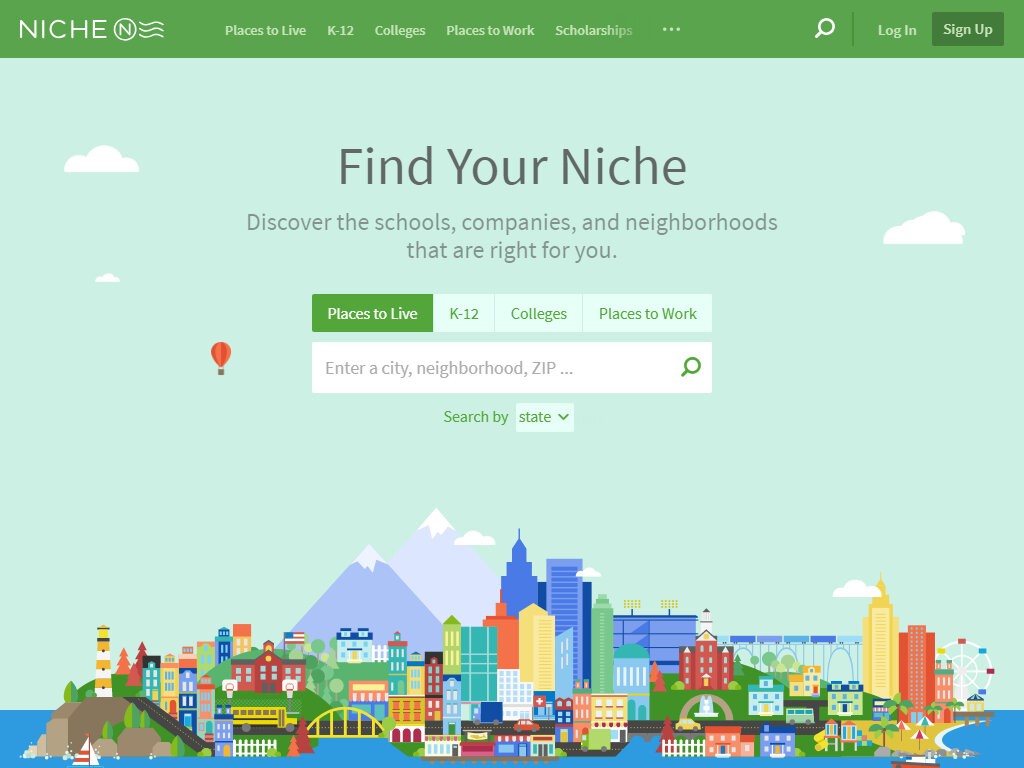Open Colleges in top navigation
The height and width of the screenshot is (768, 1024).
click(x=400, y=30)
